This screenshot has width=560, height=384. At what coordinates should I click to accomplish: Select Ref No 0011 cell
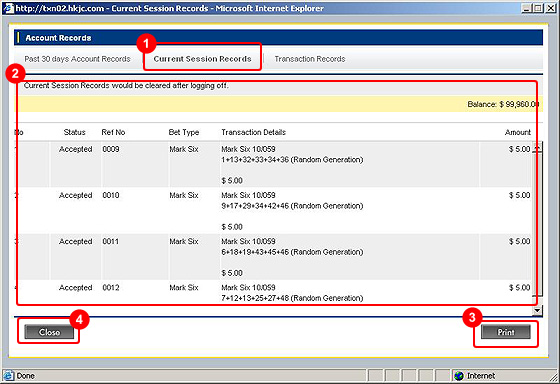(x=111, y=241)
